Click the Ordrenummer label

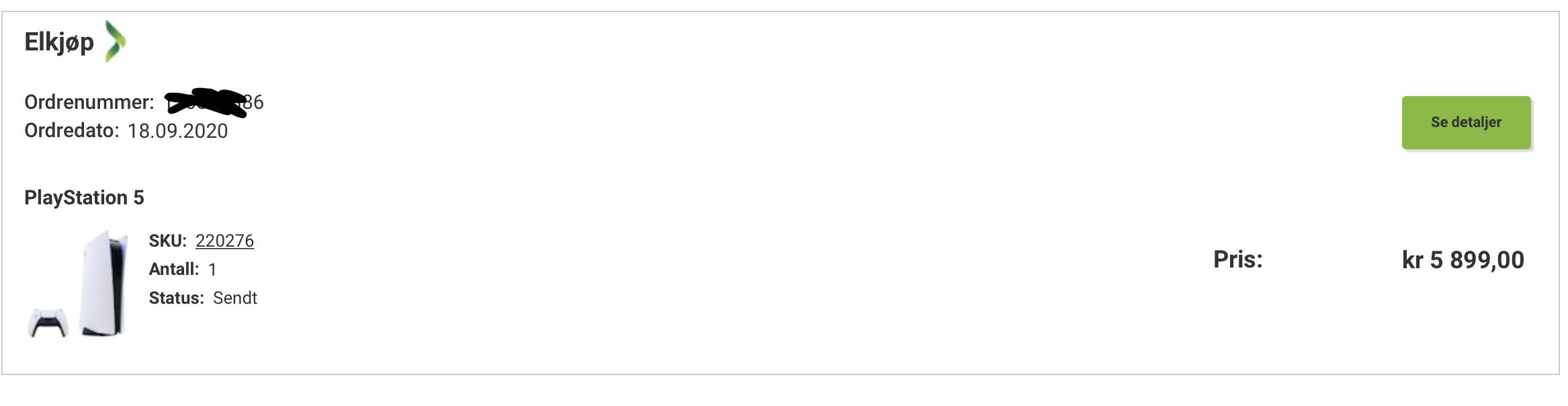(x=89, y=102)
